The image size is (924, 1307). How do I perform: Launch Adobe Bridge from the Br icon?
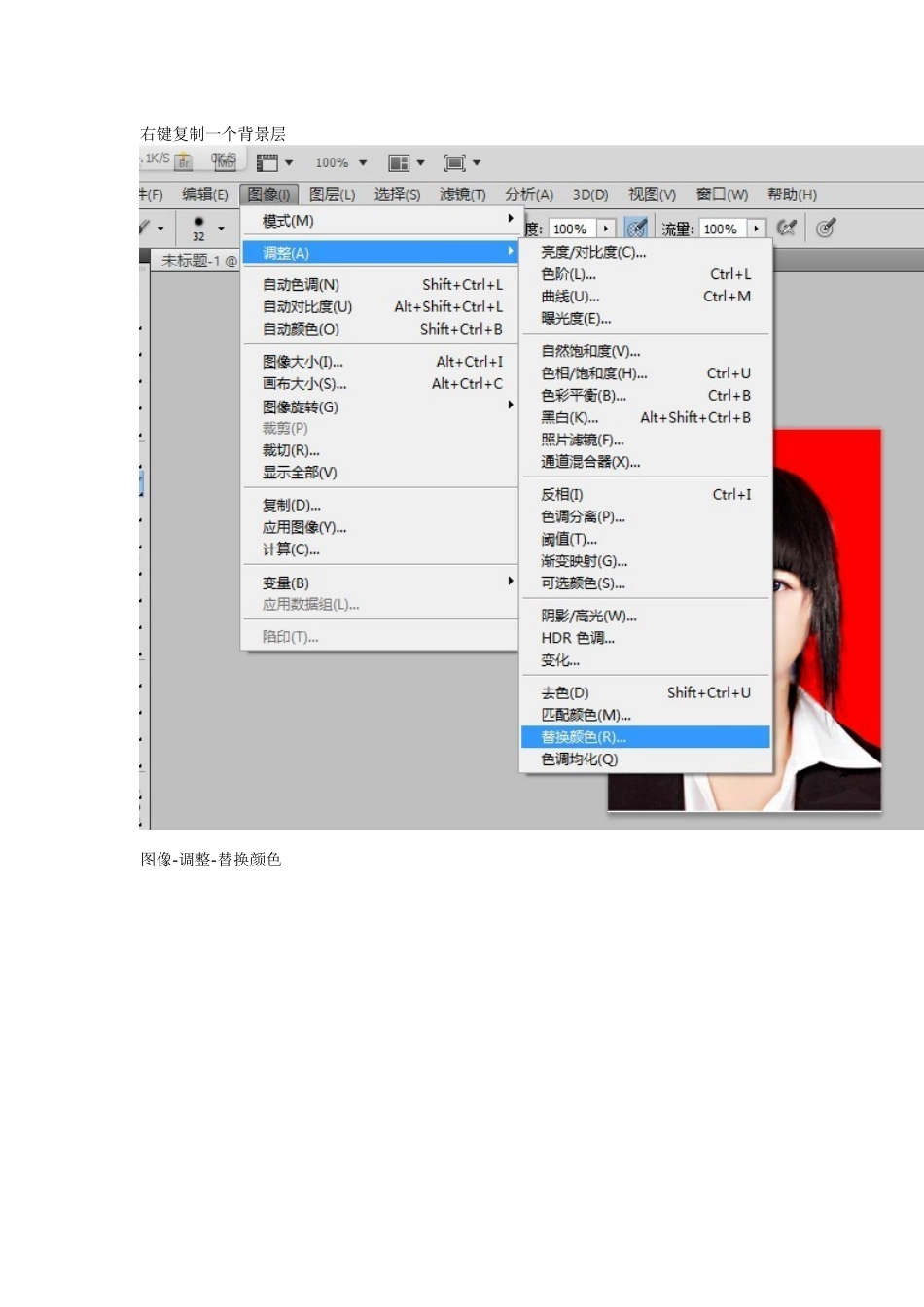click(x=183, y=162)
